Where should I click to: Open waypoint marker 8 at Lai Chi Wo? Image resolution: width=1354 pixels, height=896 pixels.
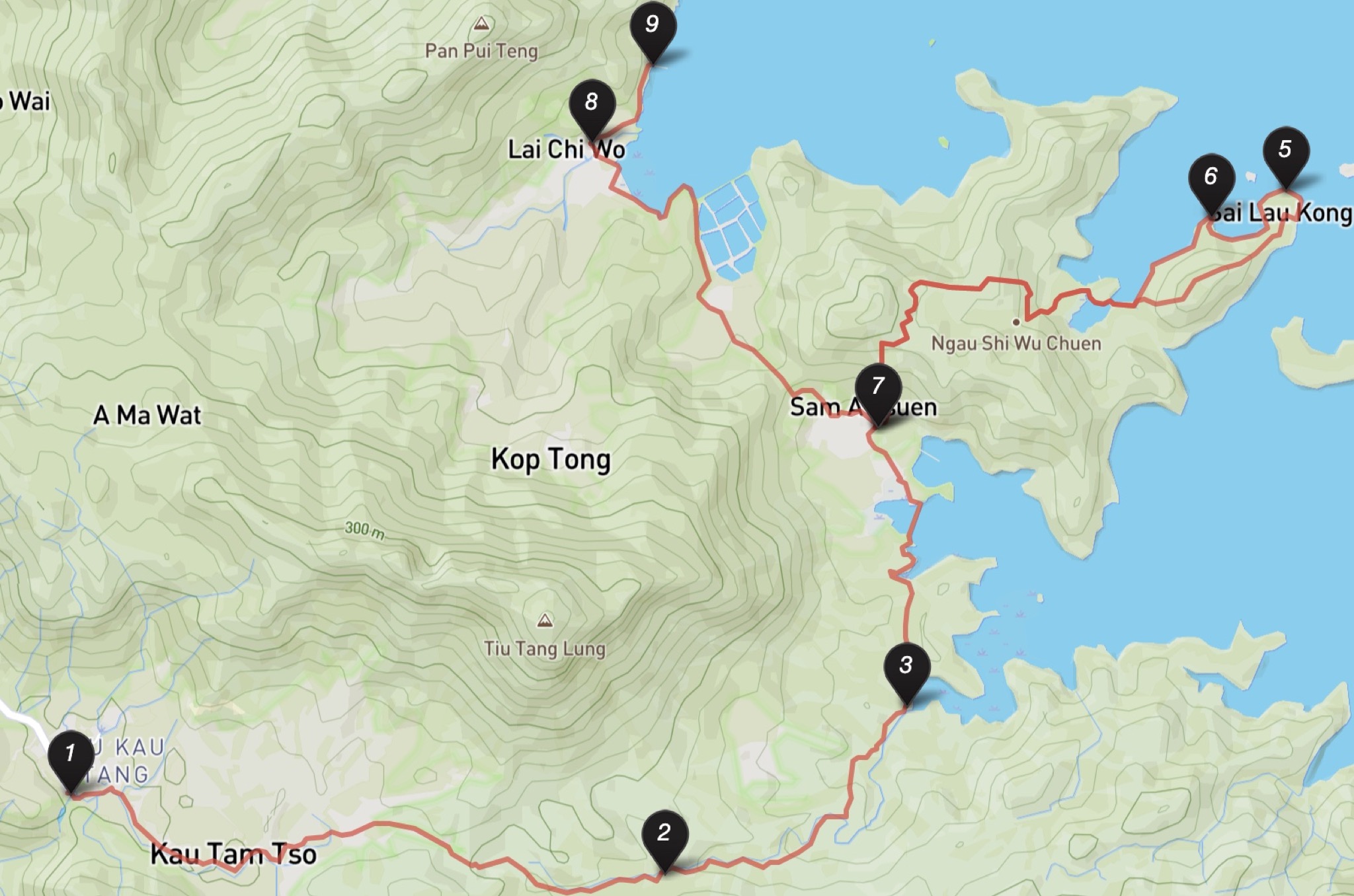coord(592,108)
